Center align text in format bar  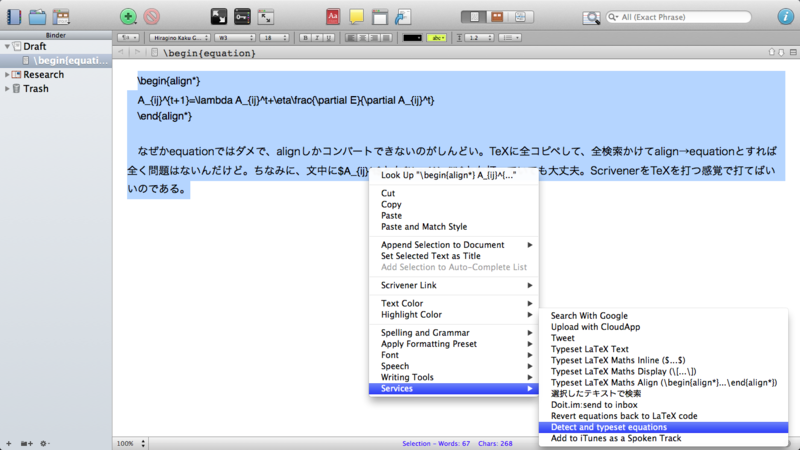[x=363, y=38]
